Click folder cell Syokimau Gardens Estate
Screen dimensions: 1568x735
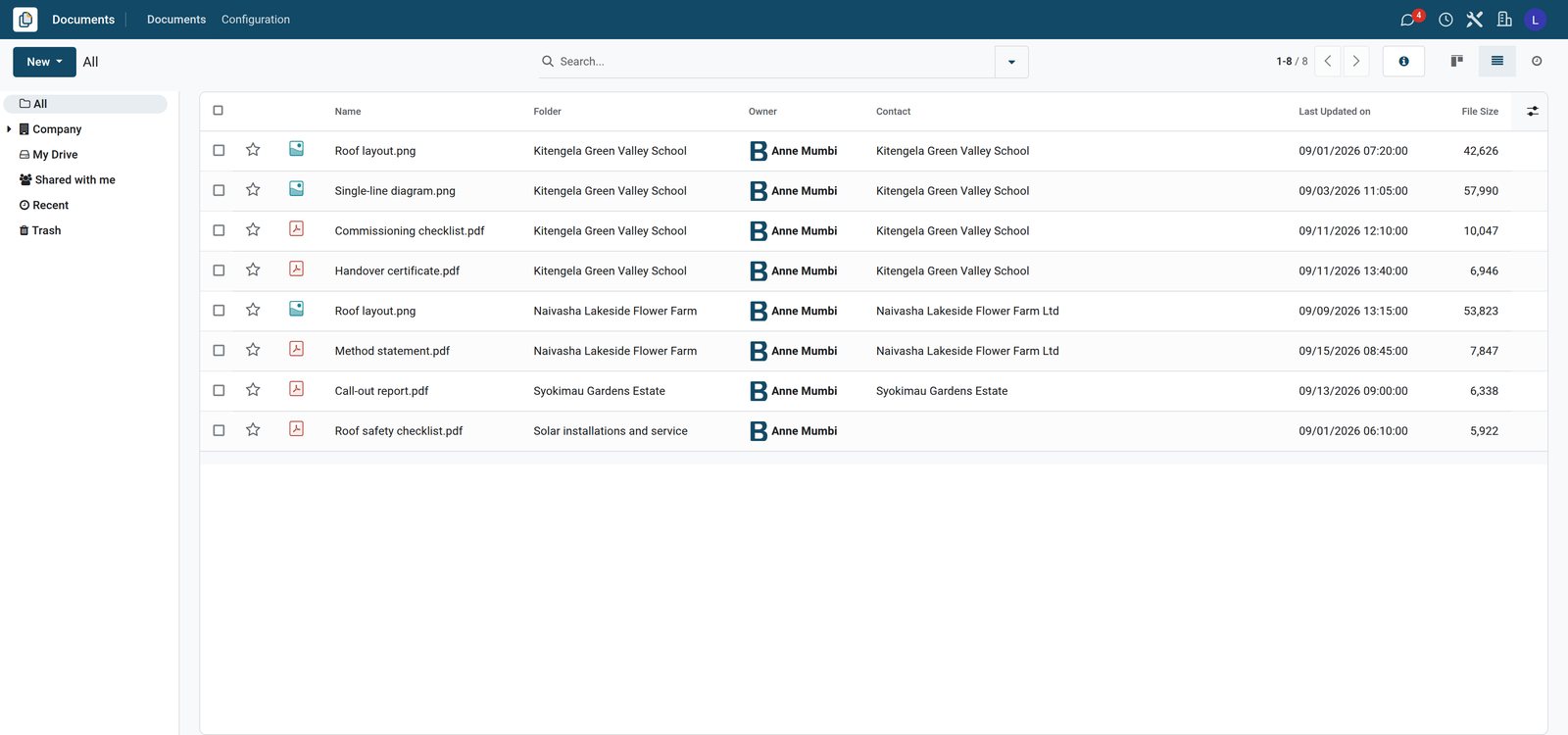[x=599, y=391]
